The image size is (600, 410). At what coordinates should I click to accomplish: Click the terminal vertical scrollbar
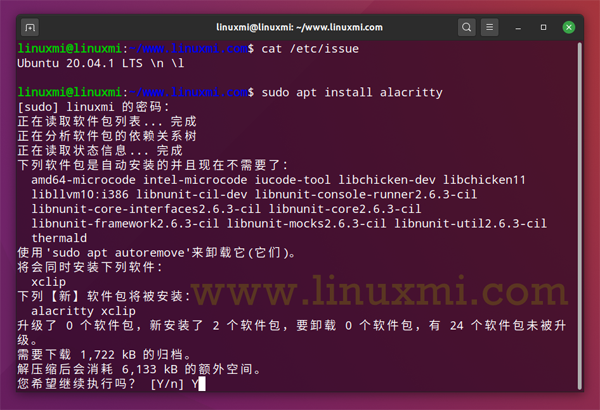(x=579, y=216)
